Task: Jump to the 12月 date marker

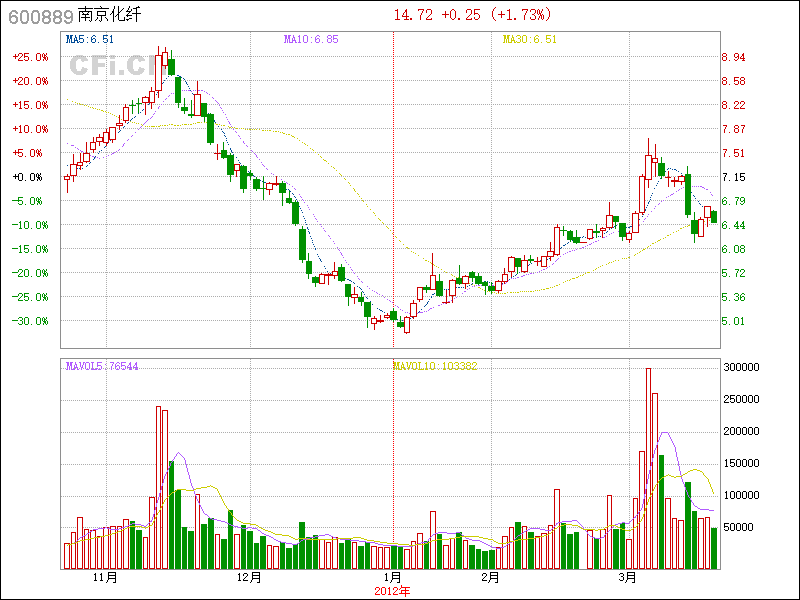Action: [x=249, y=578]
